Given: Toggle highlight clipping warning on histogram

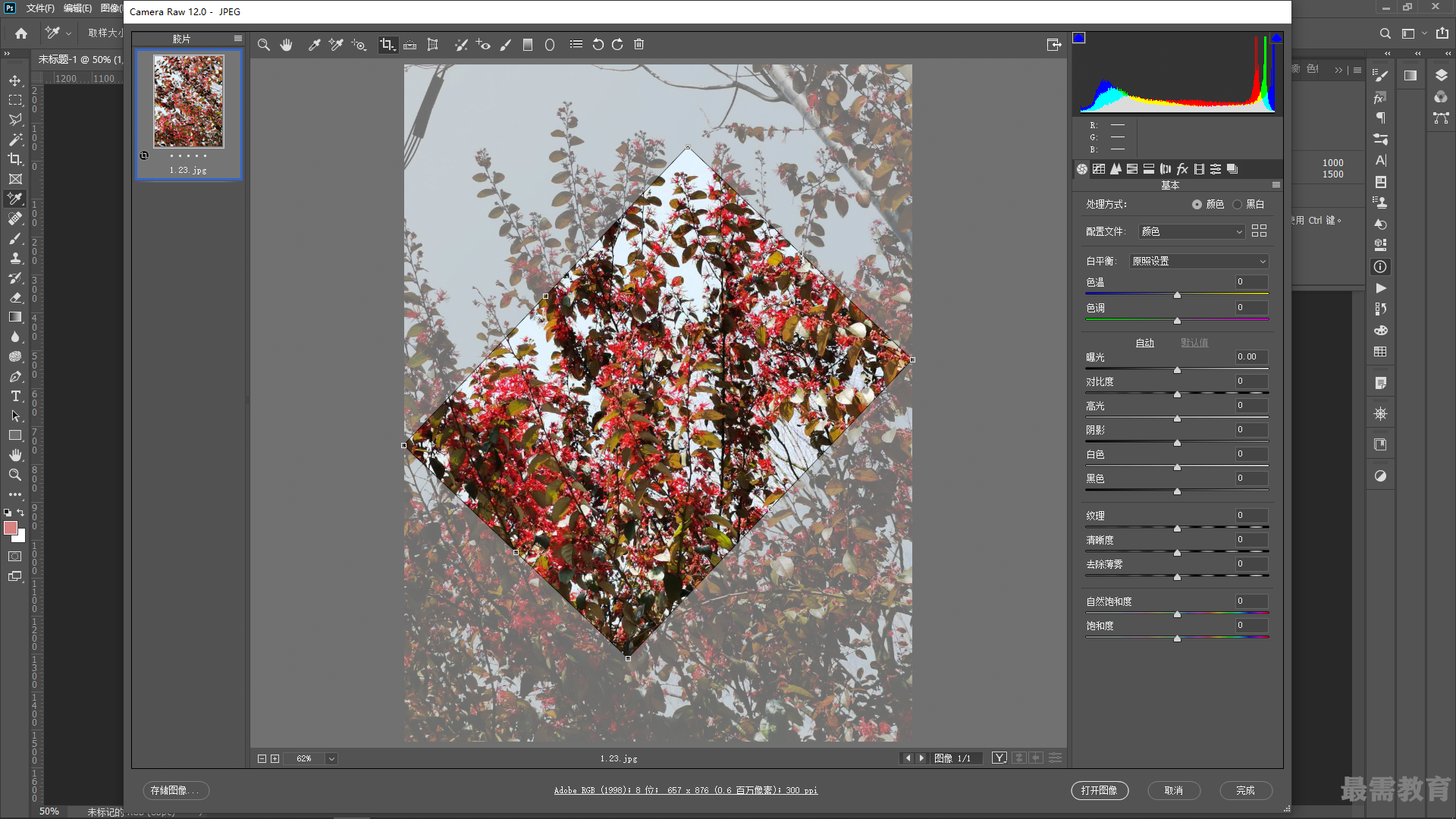Looking at the screenshot, I should (x=1276, y=38).
